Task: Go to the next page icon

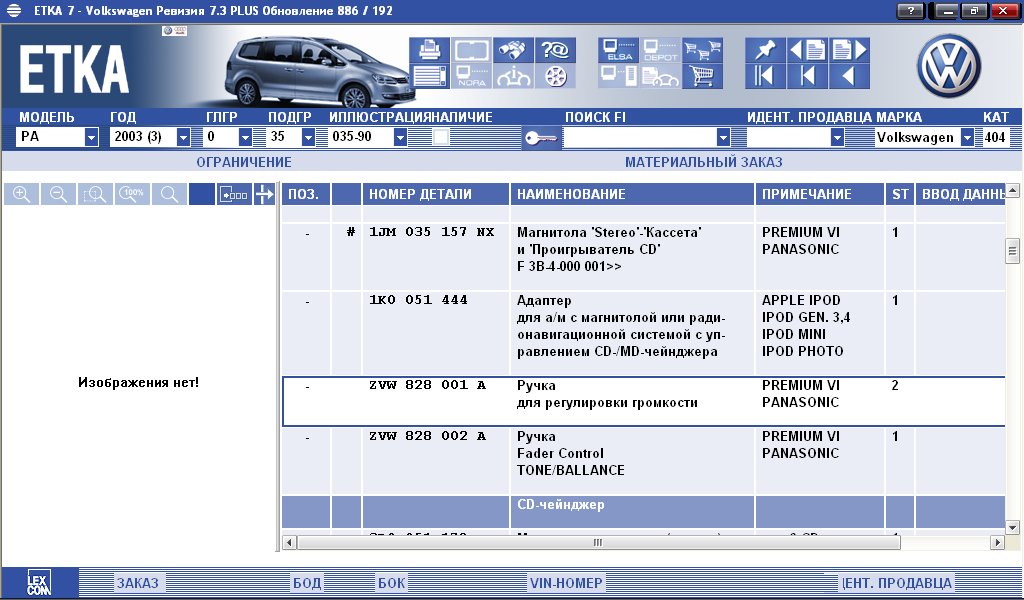Action: coord(849,50)
